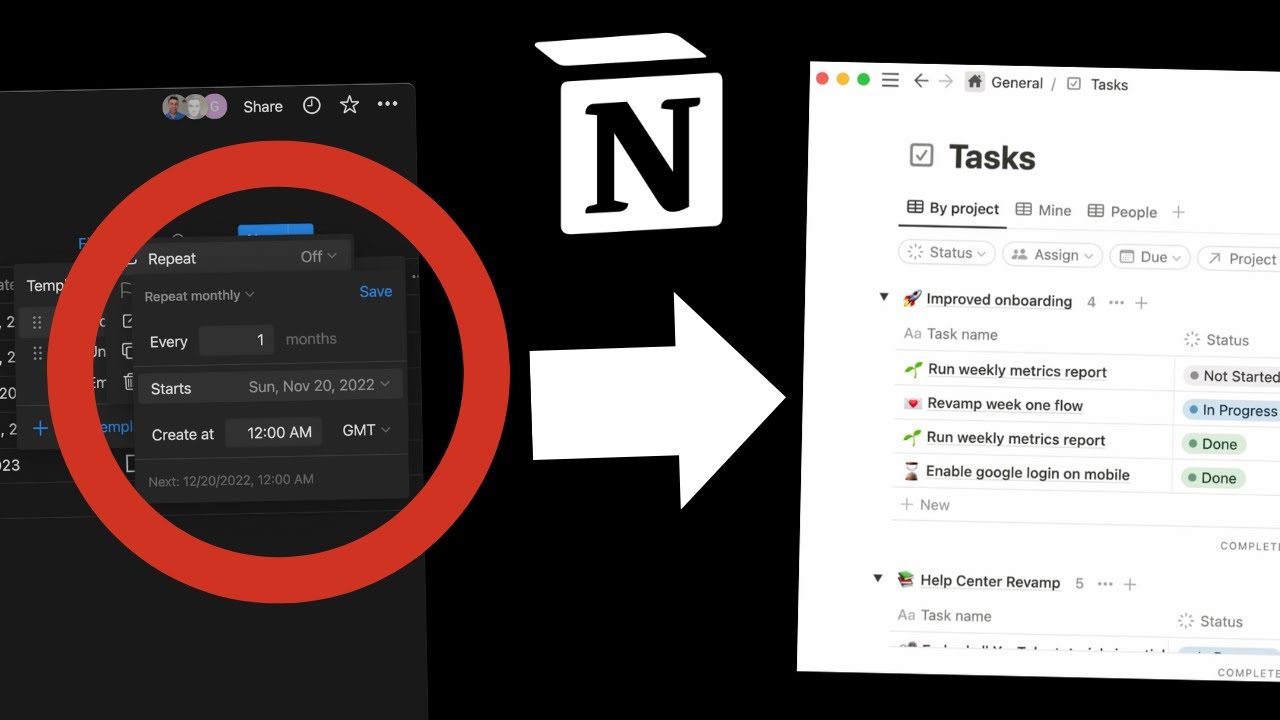Click the General breadcrumb
1280x720 pixels.
coord(1017,83)
